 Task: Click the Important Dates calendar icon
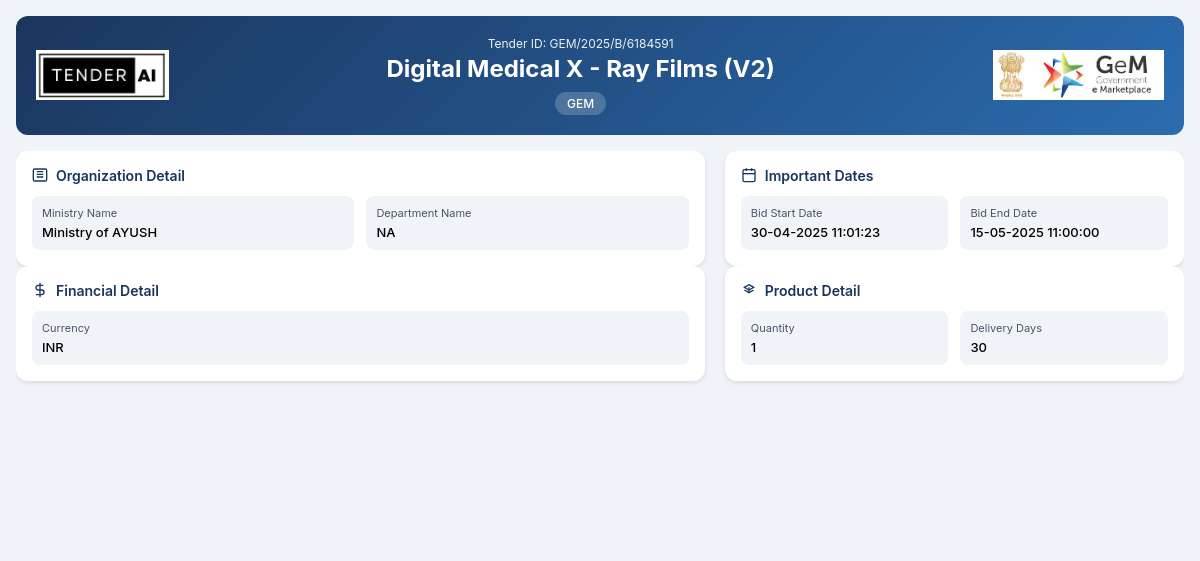(749, 175)
